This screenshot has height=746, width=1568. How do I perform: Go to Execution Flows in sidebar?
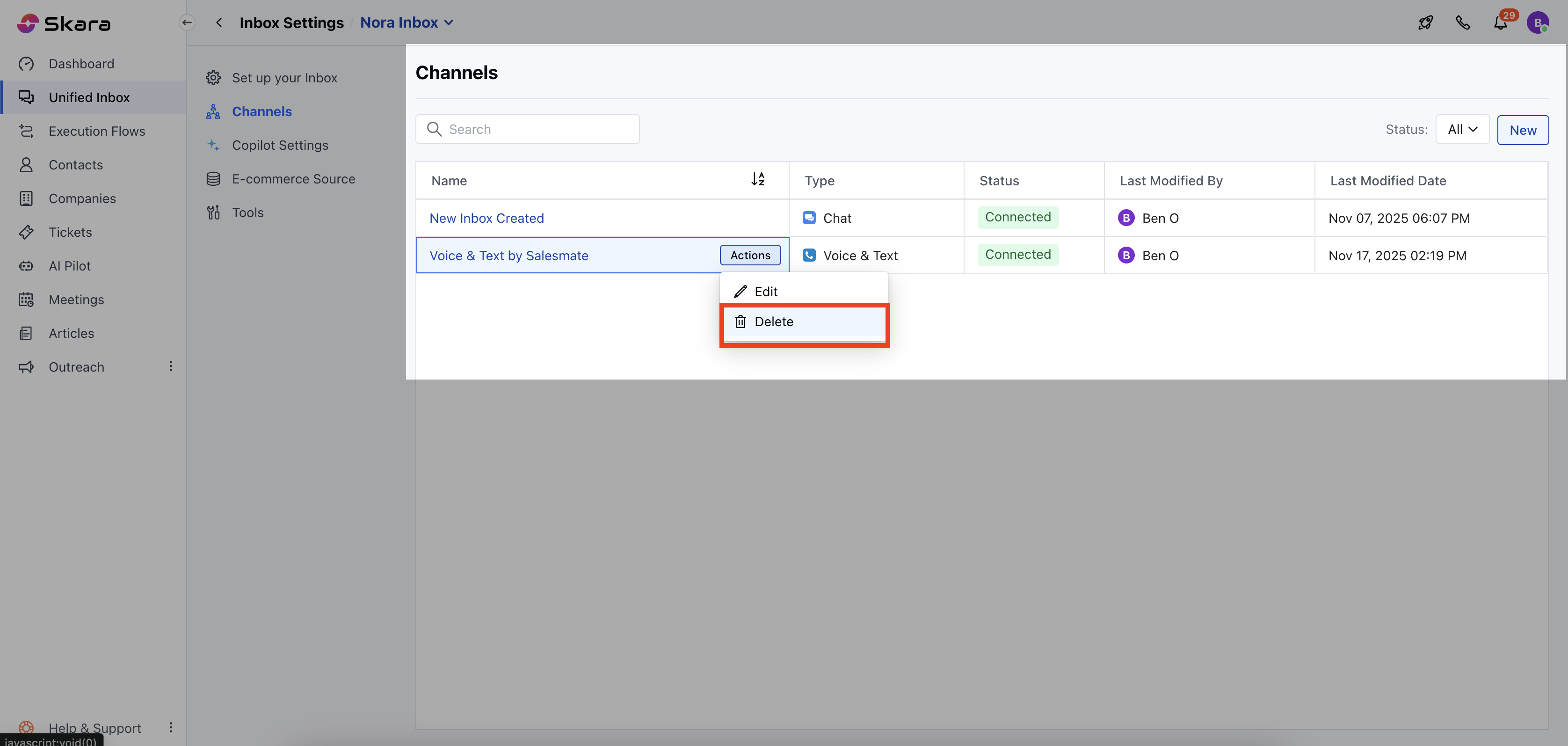97,131
